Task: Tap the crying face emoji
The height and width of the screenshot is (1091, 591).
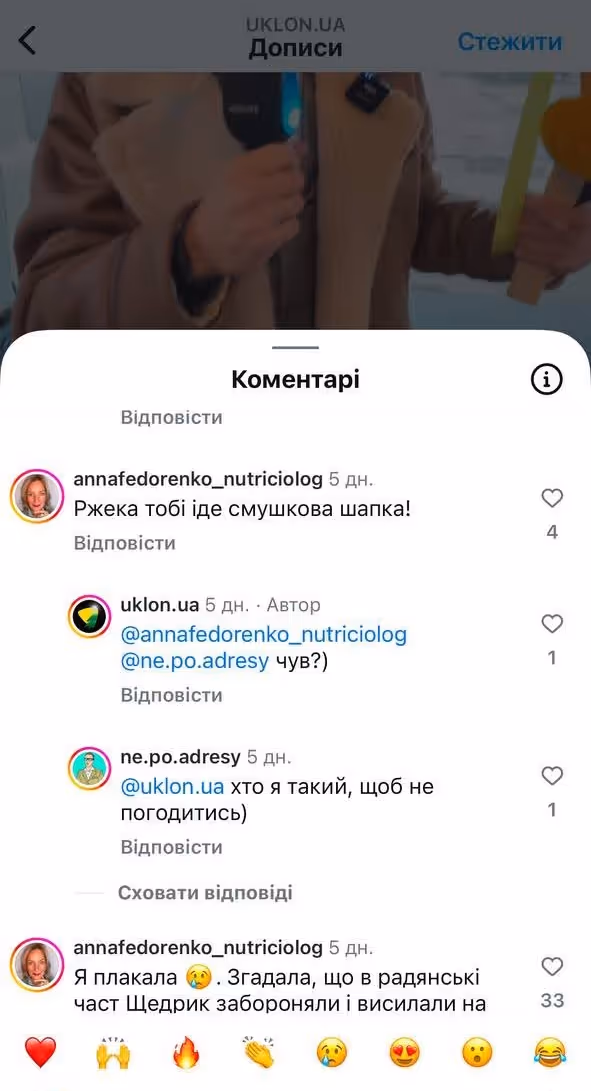Action: 332,1052
